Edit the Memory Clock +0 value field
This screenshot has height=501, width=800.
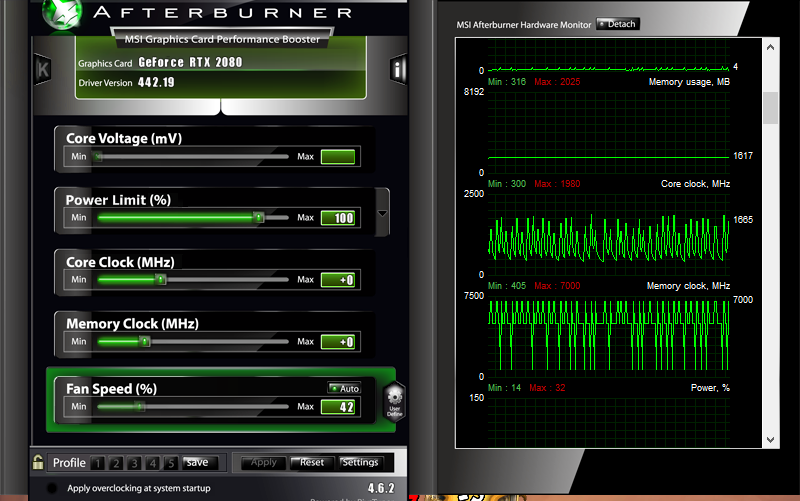click(338, 341)
